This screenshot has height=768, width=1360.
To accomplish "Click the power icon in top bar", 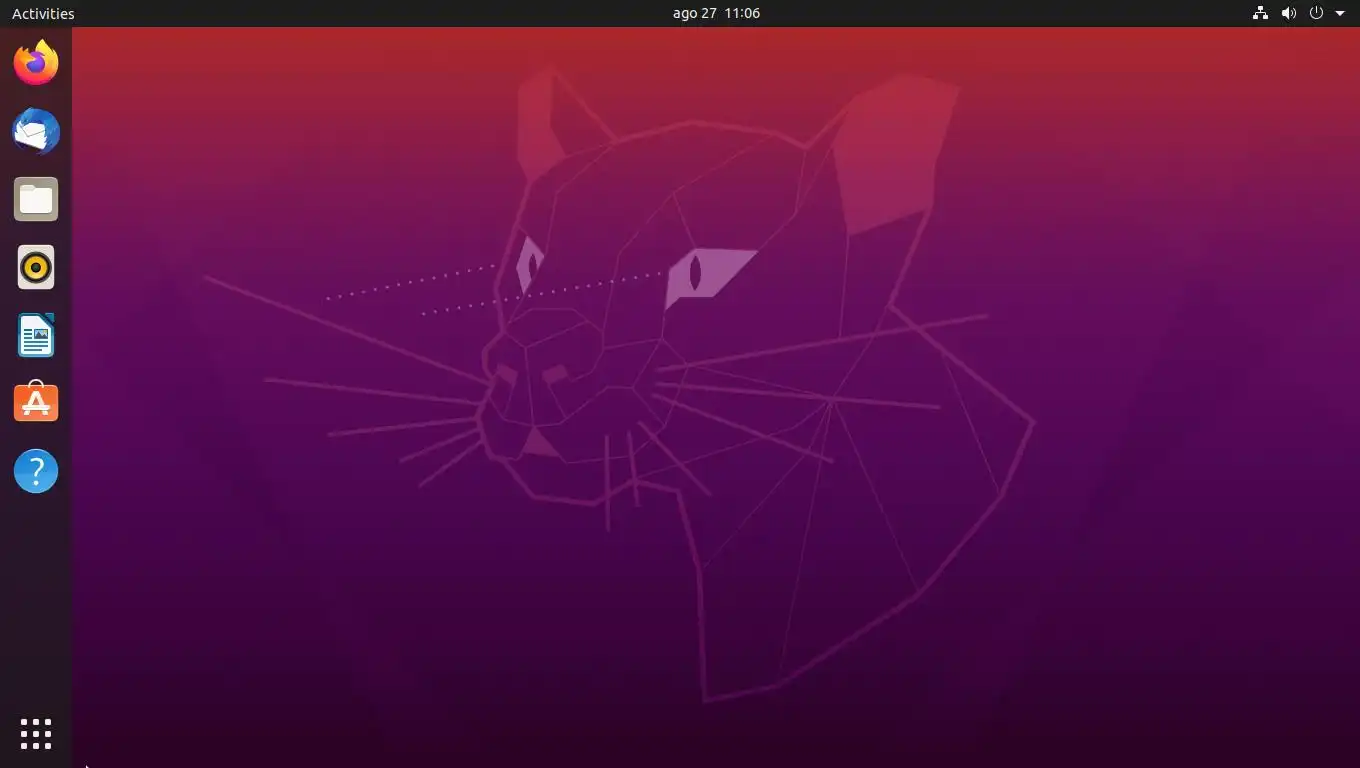I will [x=1316, y=13].
